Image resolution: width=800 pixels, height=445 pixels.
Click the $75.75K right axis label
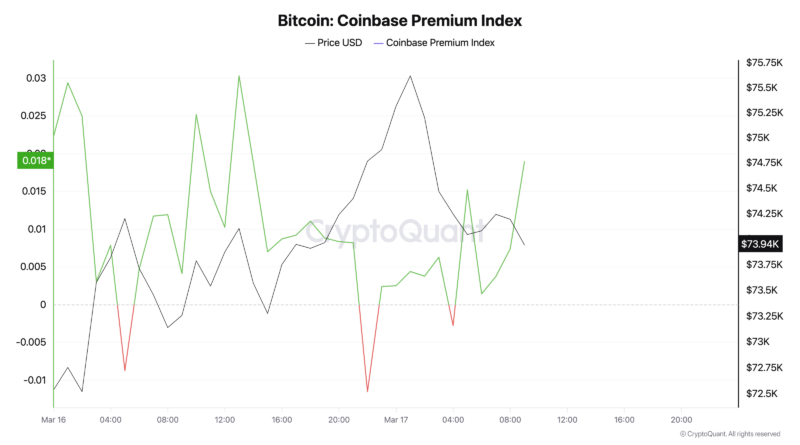[762, 62]
